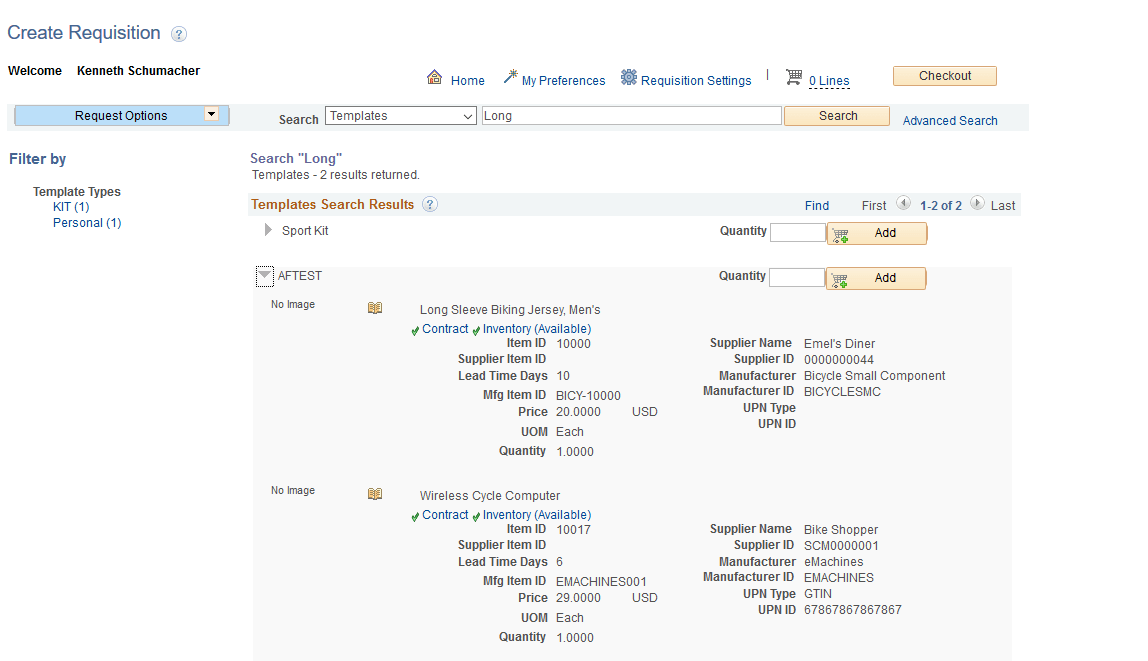Click the Requisition Settings gear icon
The image size is (1148, 661).
pyautogui.click(x=628, y=77)
